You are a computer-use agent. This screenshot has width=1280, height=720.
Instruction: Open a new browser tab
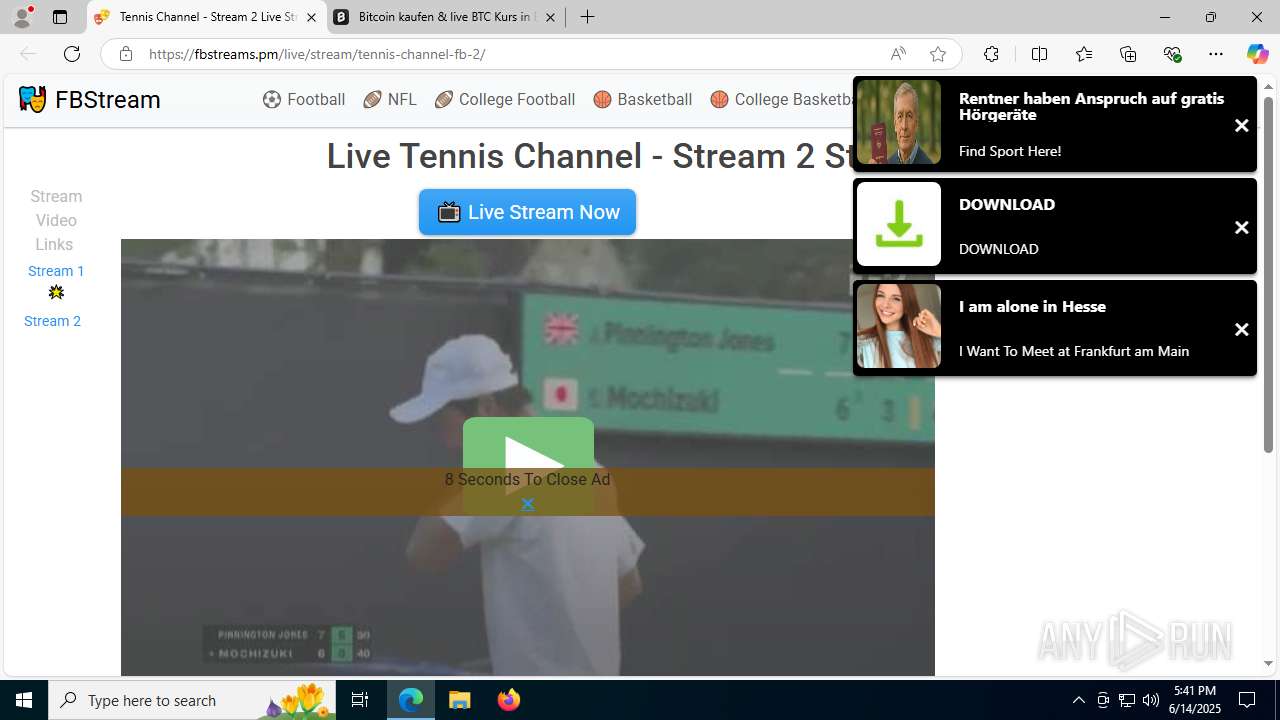pos(588,17)
